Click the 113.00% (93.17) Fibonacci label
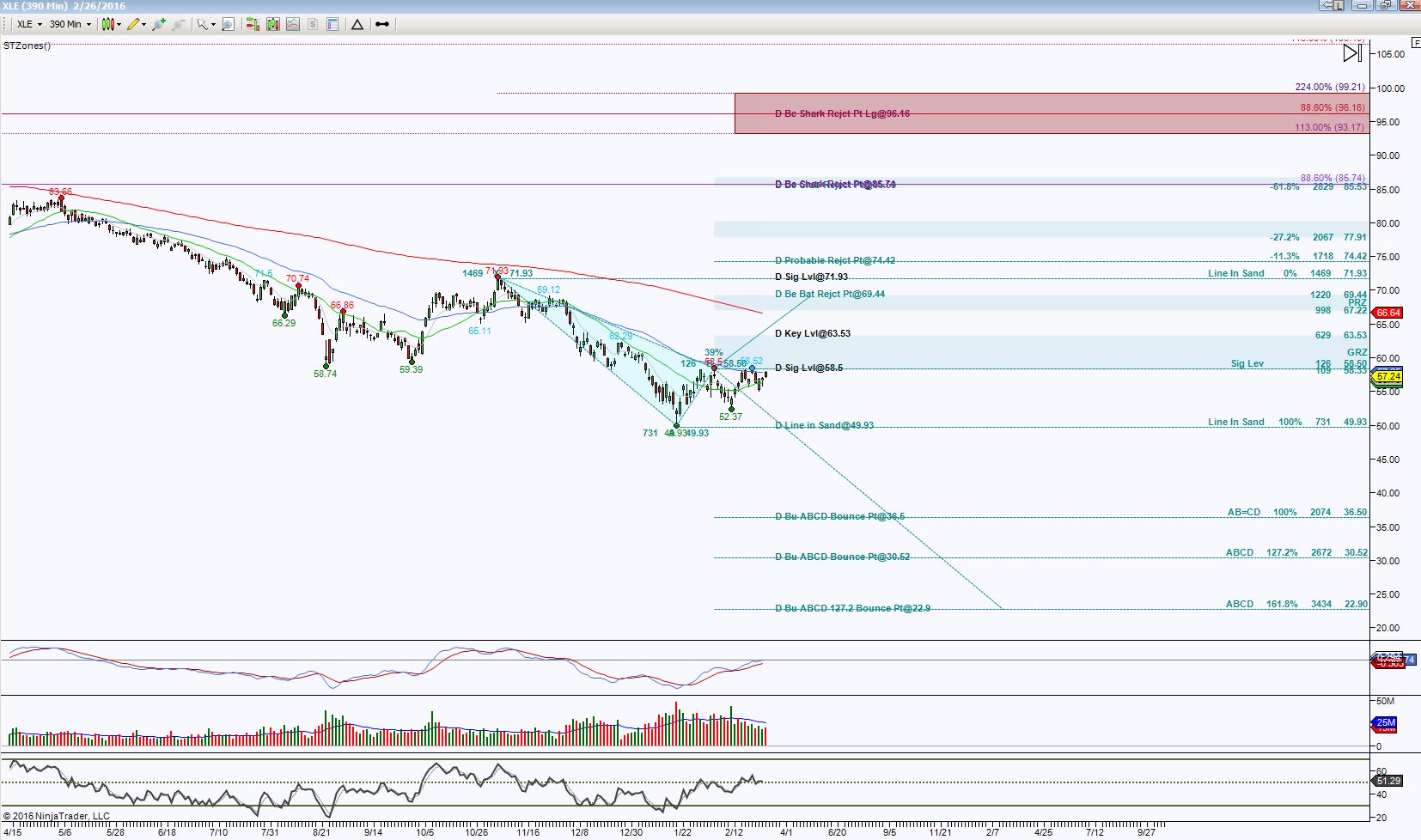Image resolution: width=1421 pixels, height=840 pixels. pos(1330,127)
